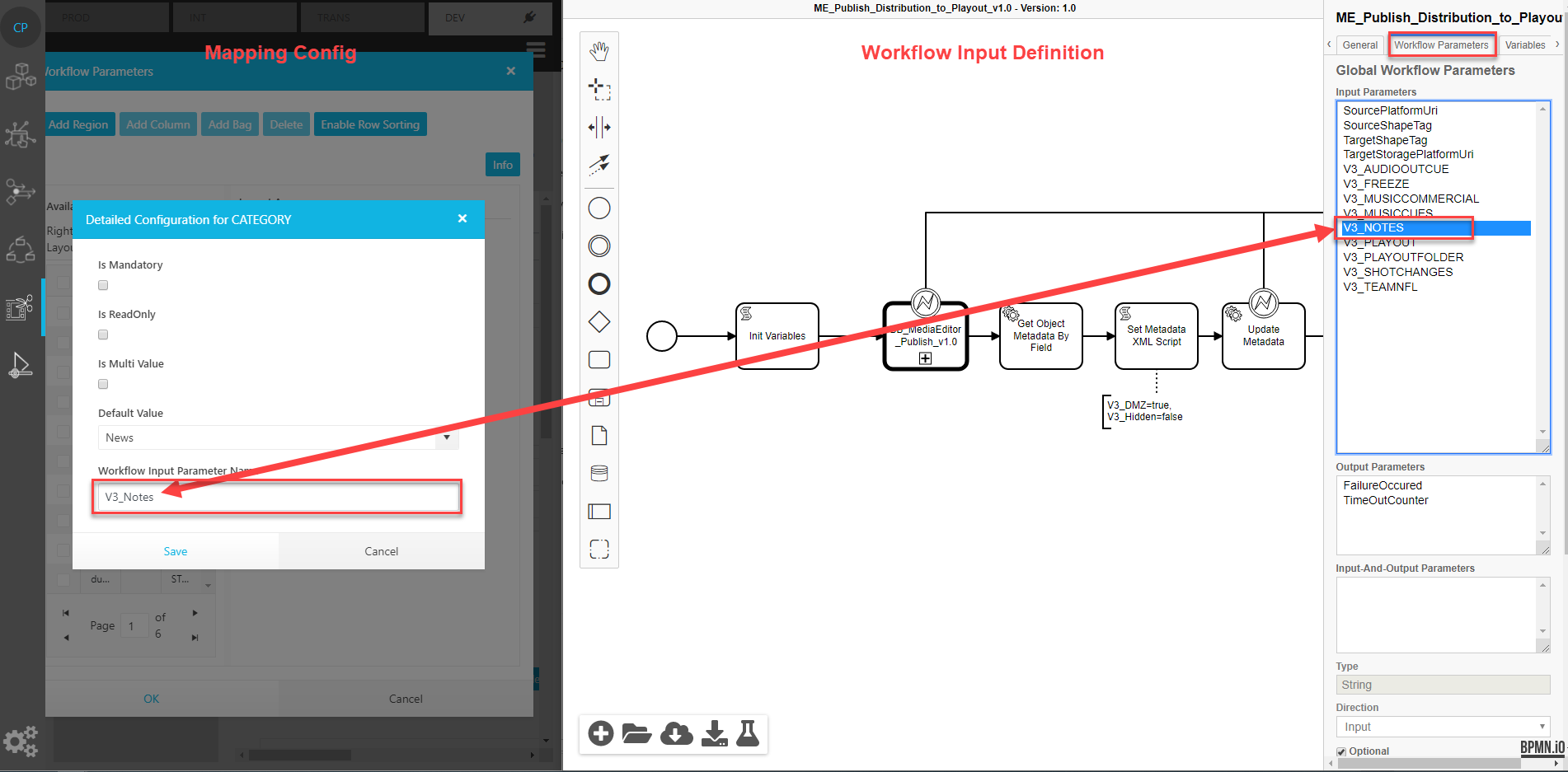The width and height of the screenshot is (1568, 772).
Task: Open the General tab
Action: coord(1359,44)
